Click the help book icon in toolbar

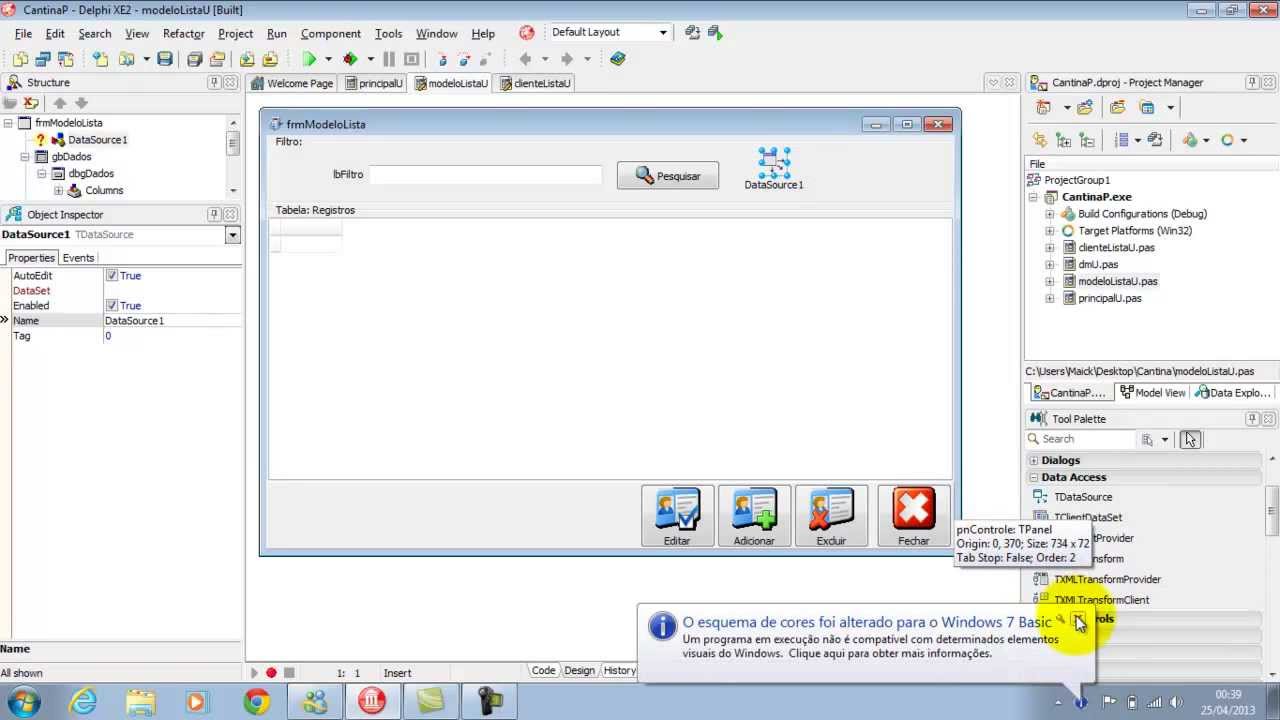point(618,59)
